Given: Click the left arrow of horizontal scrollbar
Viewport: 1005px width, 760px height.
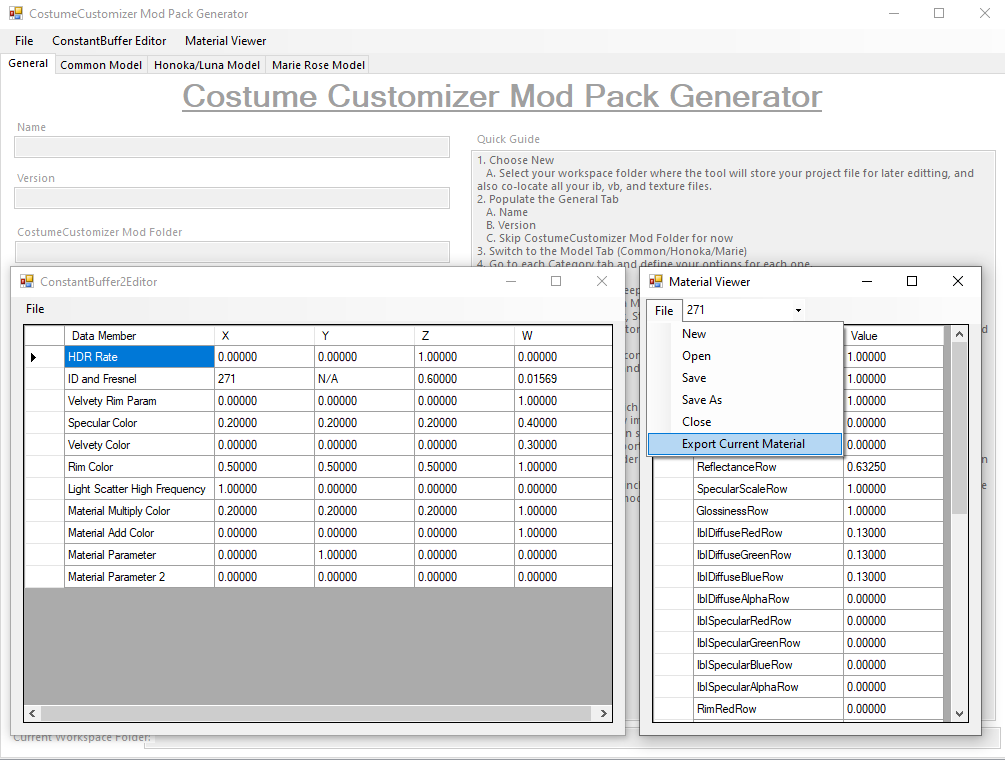Looking at the screenshot, I should click(x=32, y=713).
